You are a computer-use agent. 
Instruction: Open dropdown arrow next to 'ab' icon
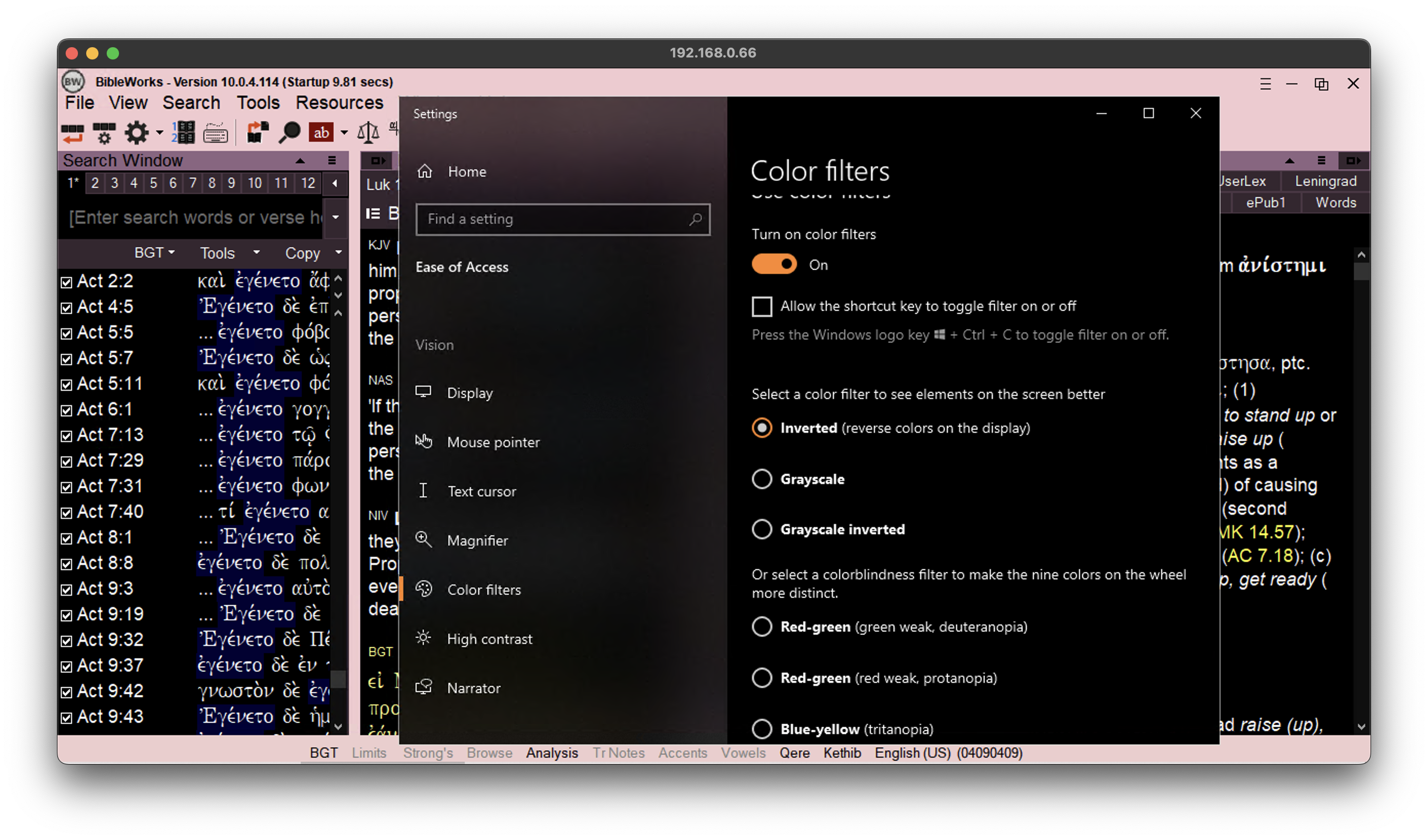click(344, 133)
